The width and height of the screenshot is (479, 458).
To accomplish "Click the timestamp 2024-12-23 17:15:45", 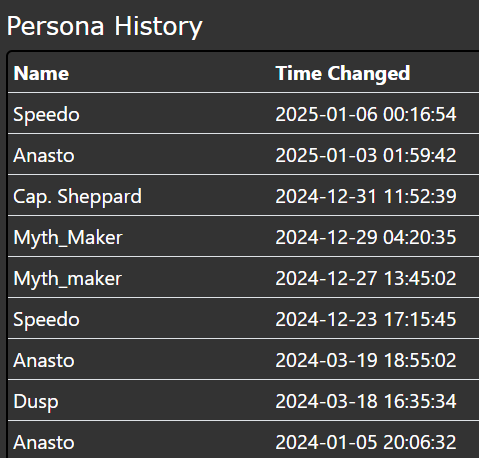I will pos(366,320).
